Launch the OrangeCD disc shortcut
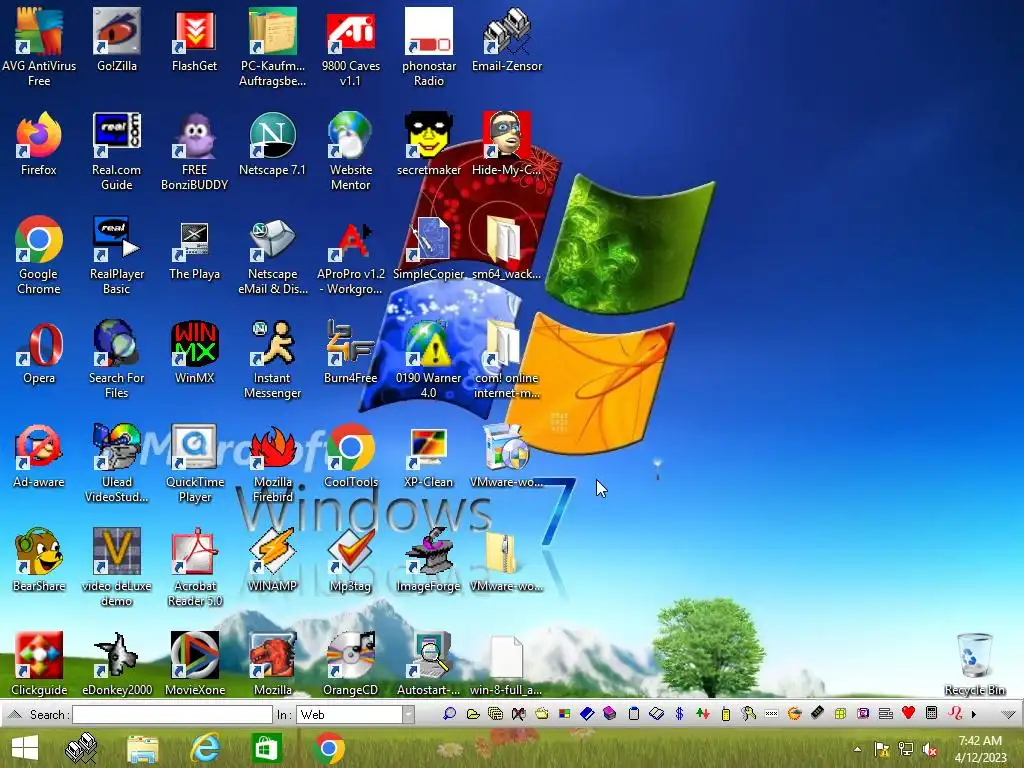 (351, 664)
